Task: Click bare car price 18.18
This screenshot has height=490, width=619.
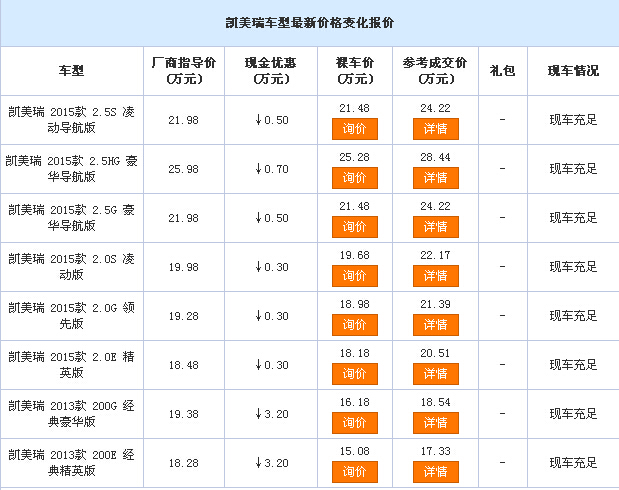Action: point(355,353)
